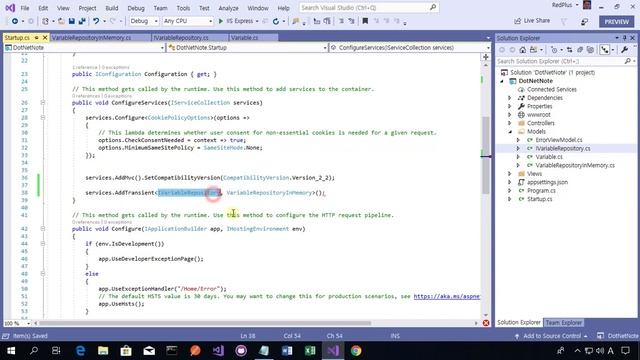This screenshot has height=360, width=640.
Task: Toggle pin on Startup.cs tab
Action: [x=36, y=38]
